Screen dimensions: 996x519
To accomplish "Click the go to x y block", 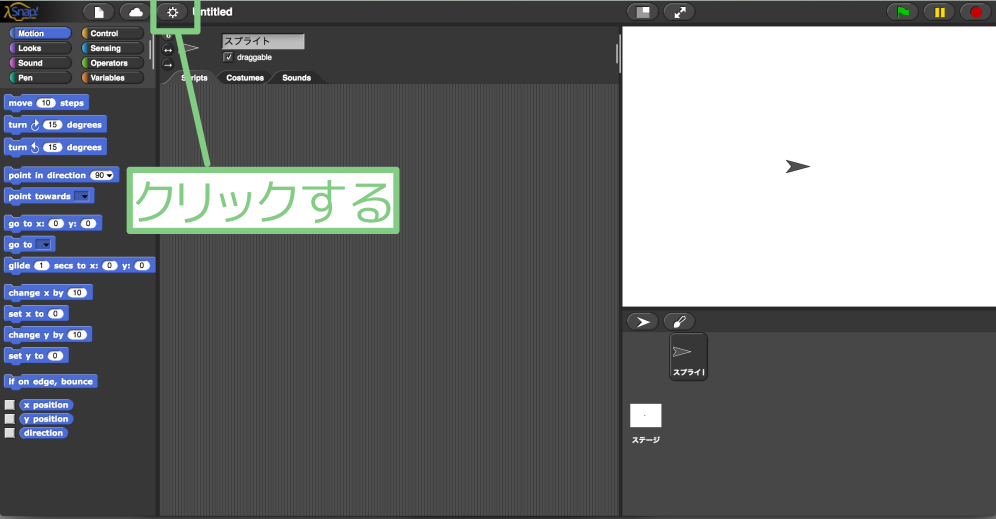I will coord(53,223).
